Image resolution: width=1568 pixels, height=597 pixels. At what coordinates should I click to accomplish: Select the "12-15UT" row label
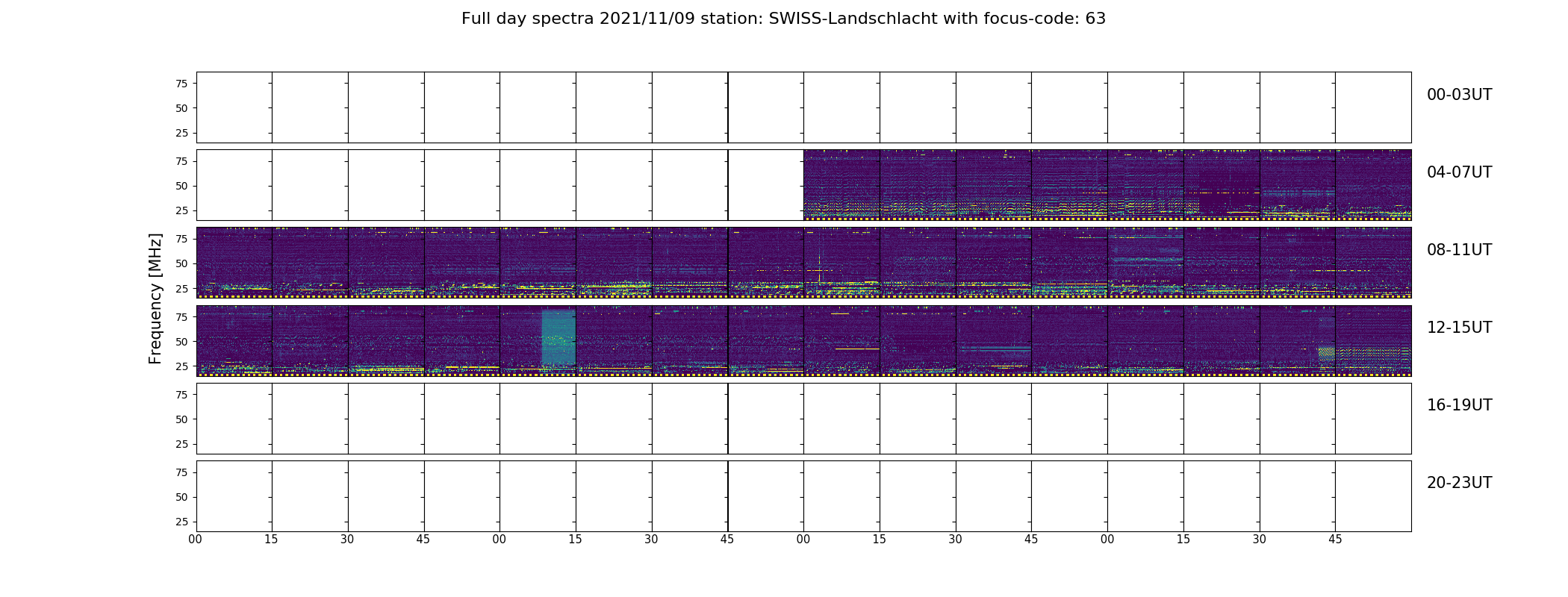(x=1459, y=328)
